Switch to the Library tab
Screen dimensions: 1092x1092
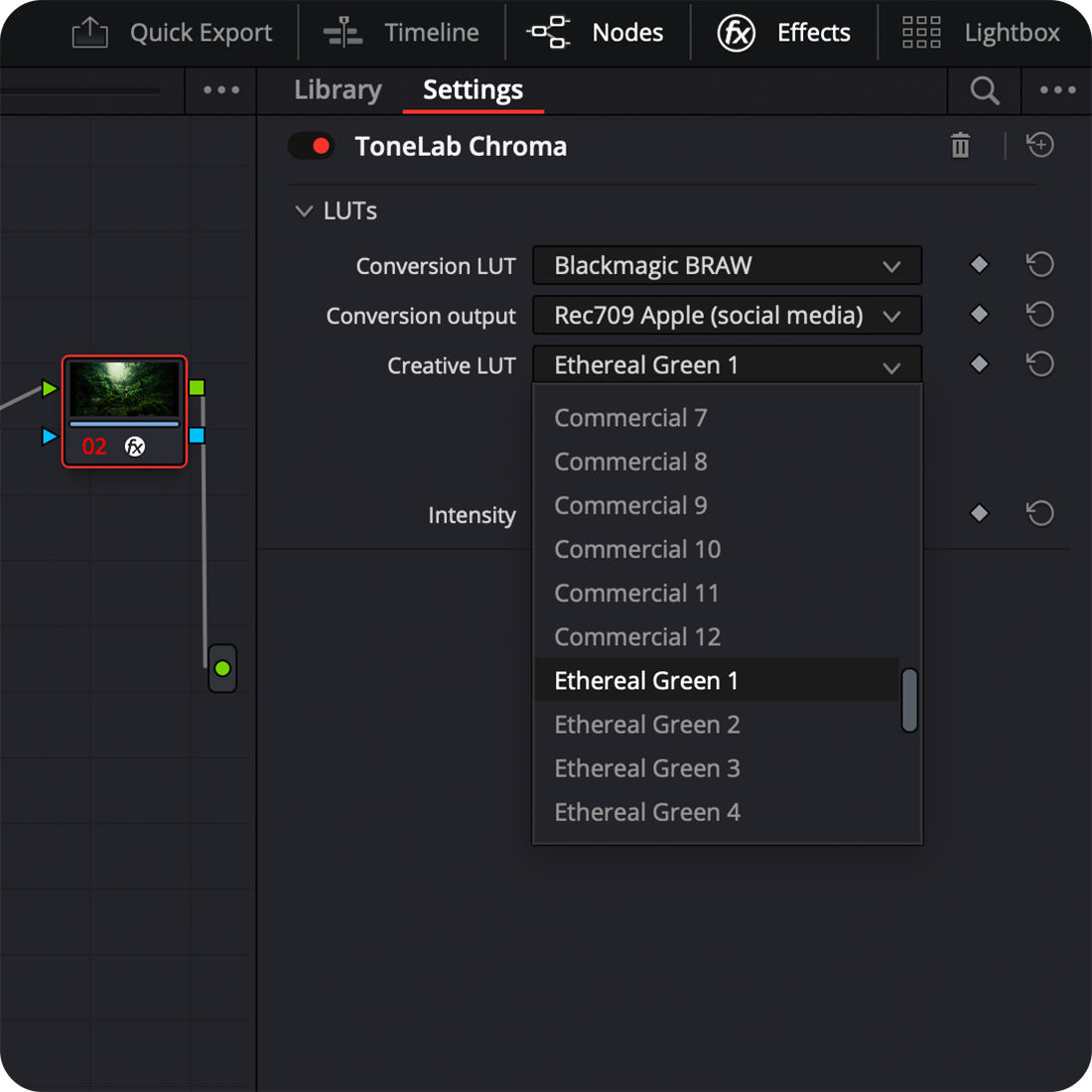[338, 90]
